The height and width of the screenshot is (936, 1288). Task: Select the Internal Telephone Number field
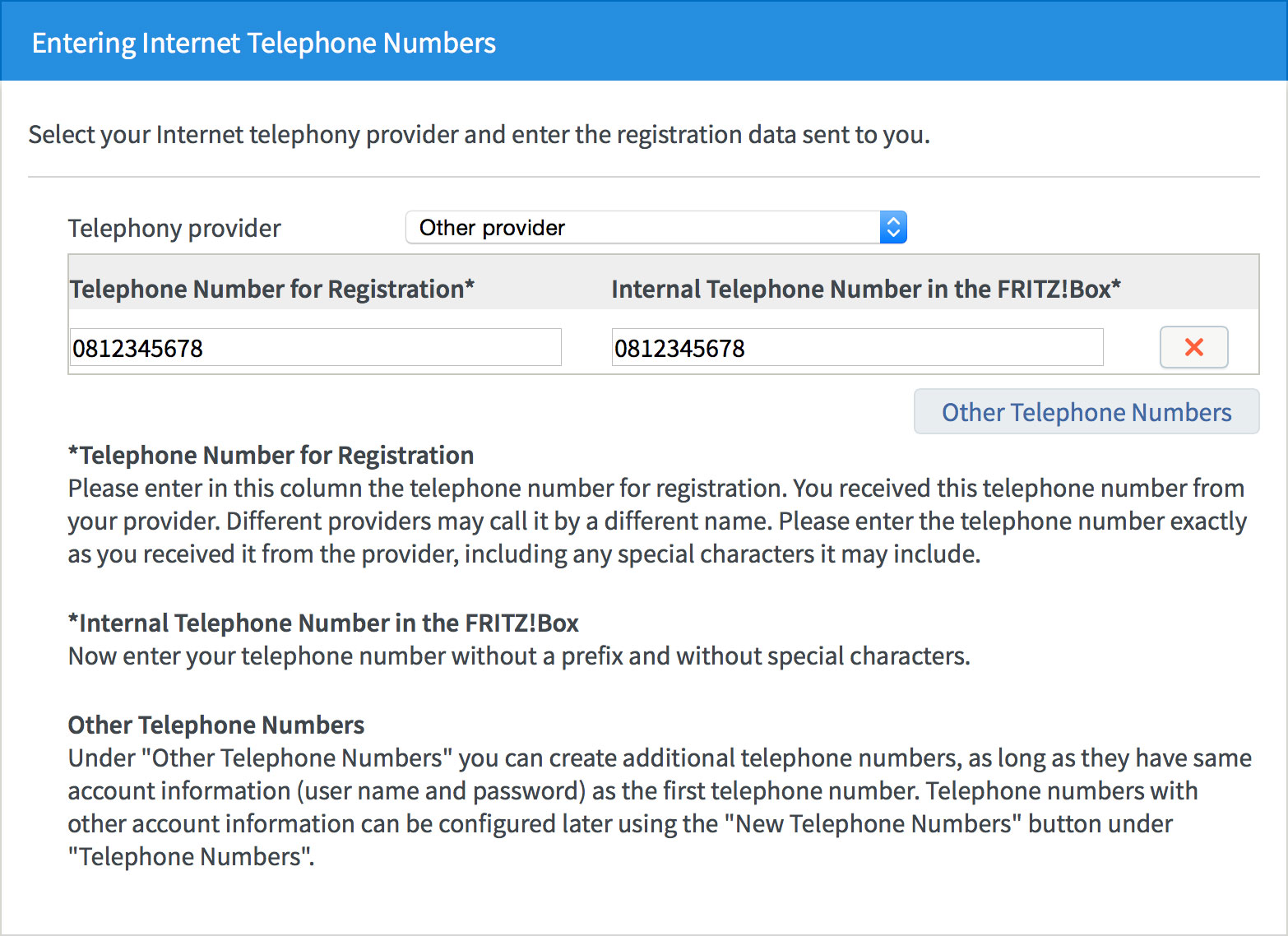(857, 347)
